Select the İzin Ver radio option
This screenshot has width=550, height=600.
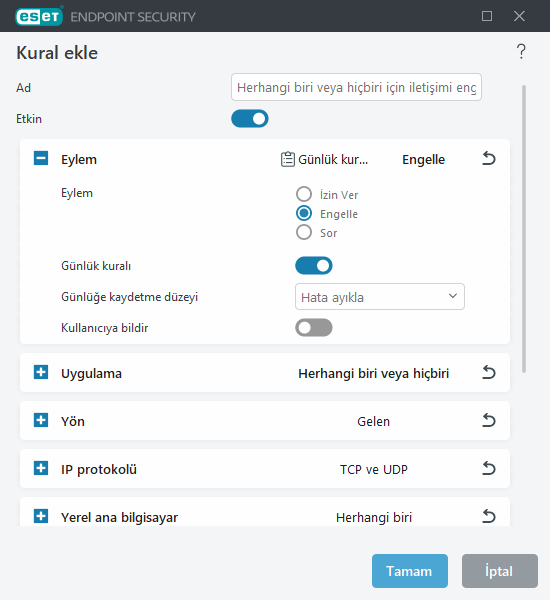pos(304,194)
